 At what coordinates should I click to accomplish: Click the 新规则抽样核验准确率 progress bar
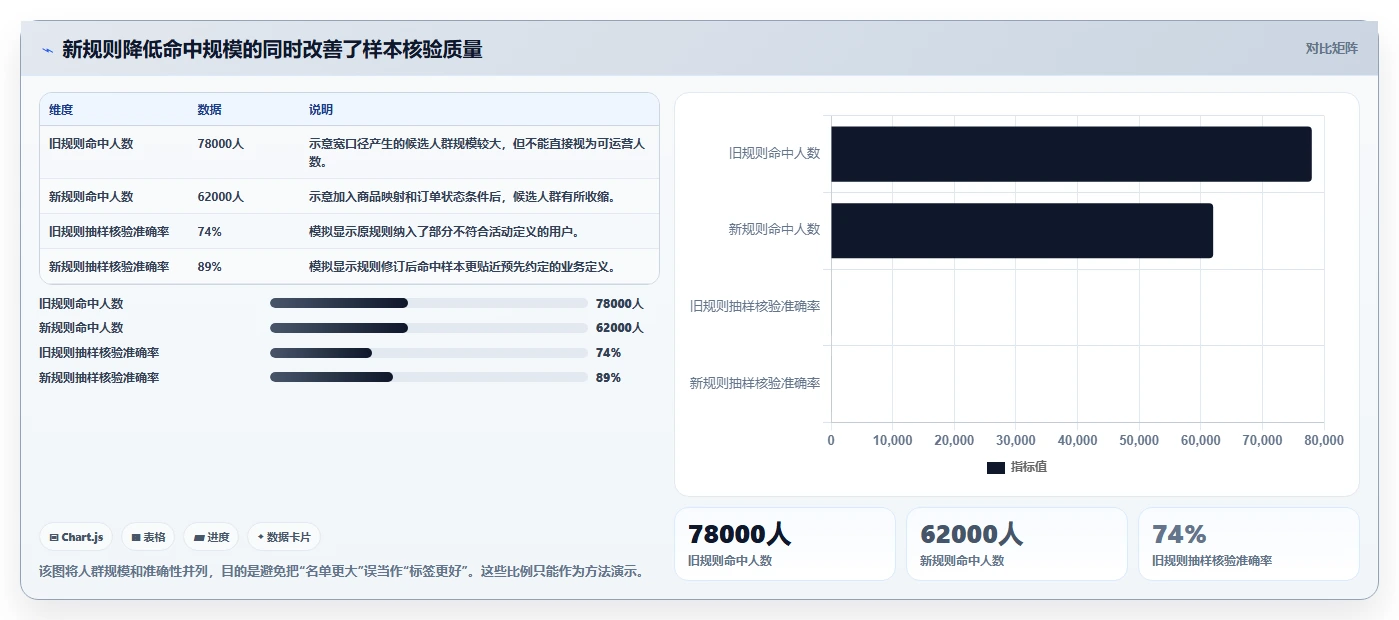click(428, 378)
